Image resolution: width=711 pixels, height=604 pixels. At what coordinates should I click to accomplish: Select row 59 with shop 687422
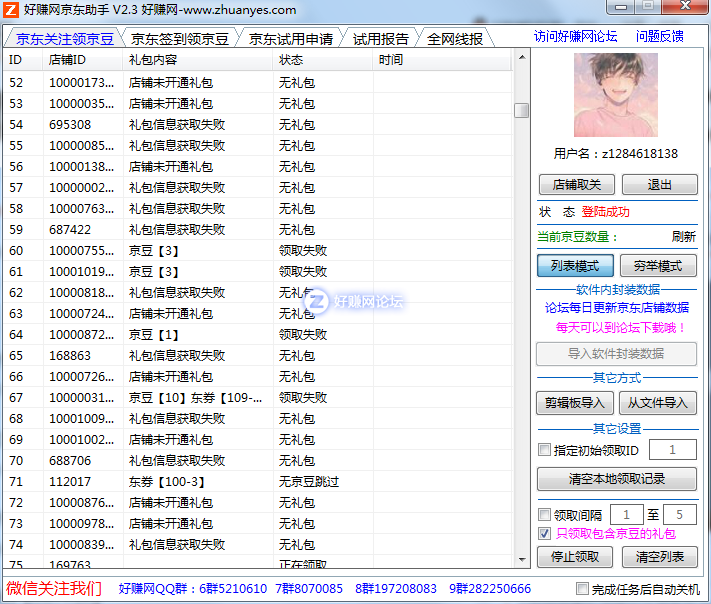point(258,230)
